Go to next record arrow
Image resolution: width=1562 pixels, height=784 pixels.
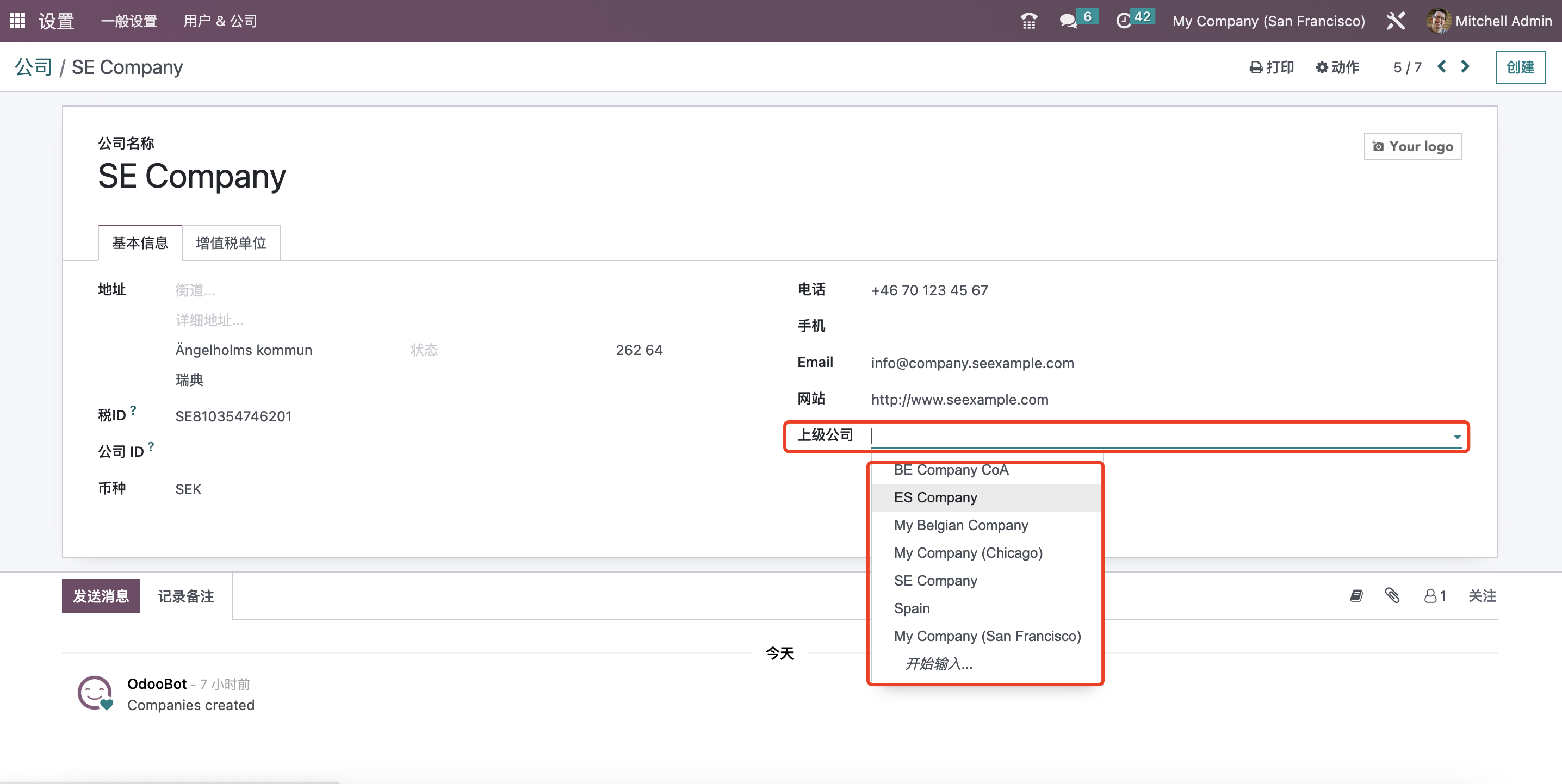(x=1465, y=67)
